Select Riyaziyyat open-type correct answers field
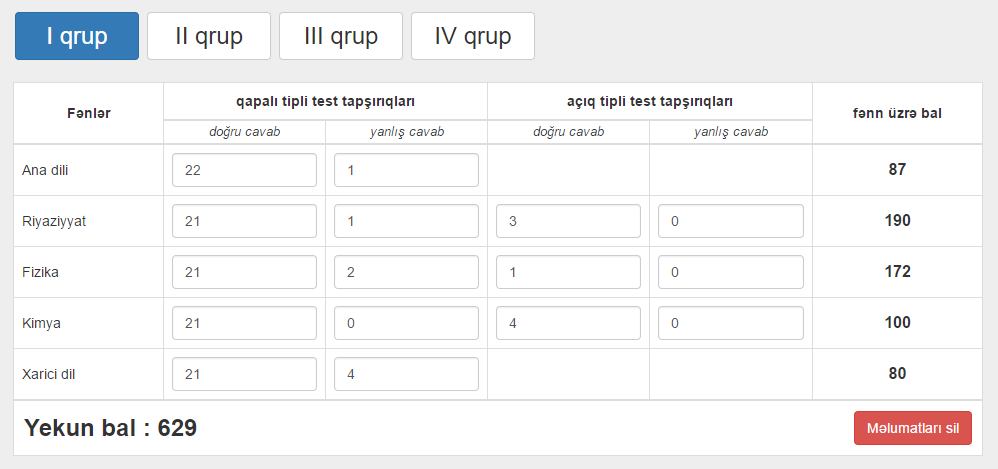 click(568, 221)
